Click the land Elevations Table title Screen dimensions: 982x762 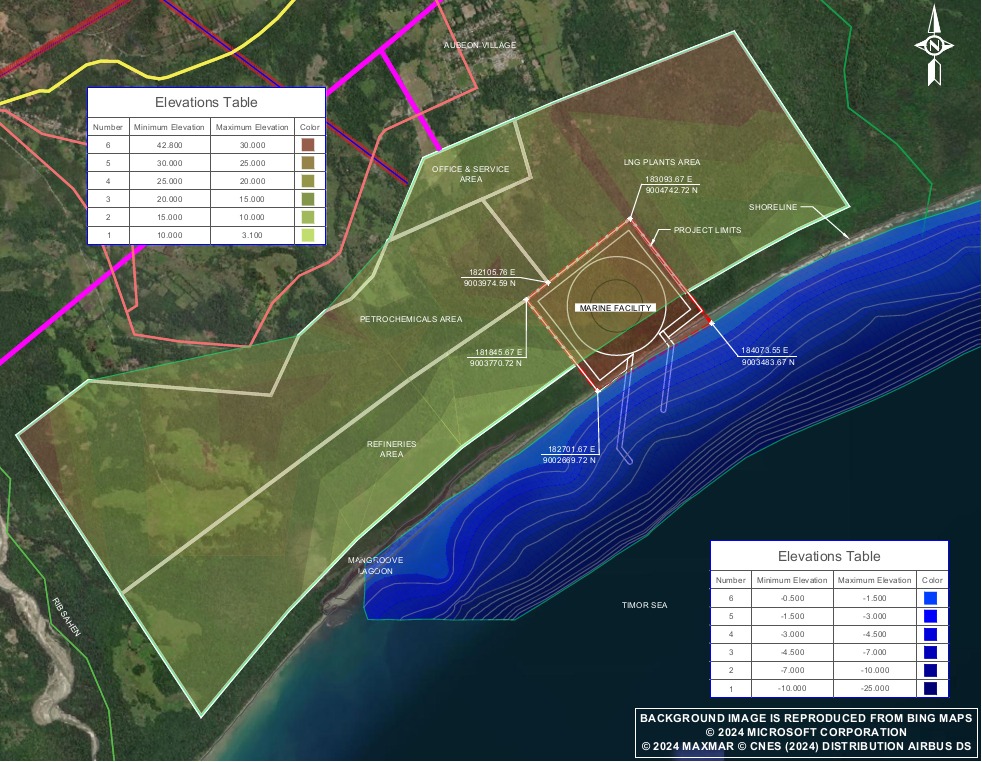click(206, 102)
